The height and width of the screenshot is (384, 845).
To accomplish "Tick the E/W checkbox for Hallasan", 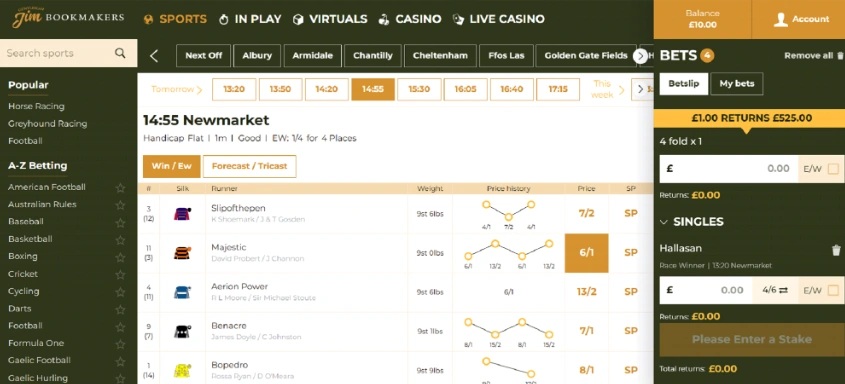I will point(833,290).
